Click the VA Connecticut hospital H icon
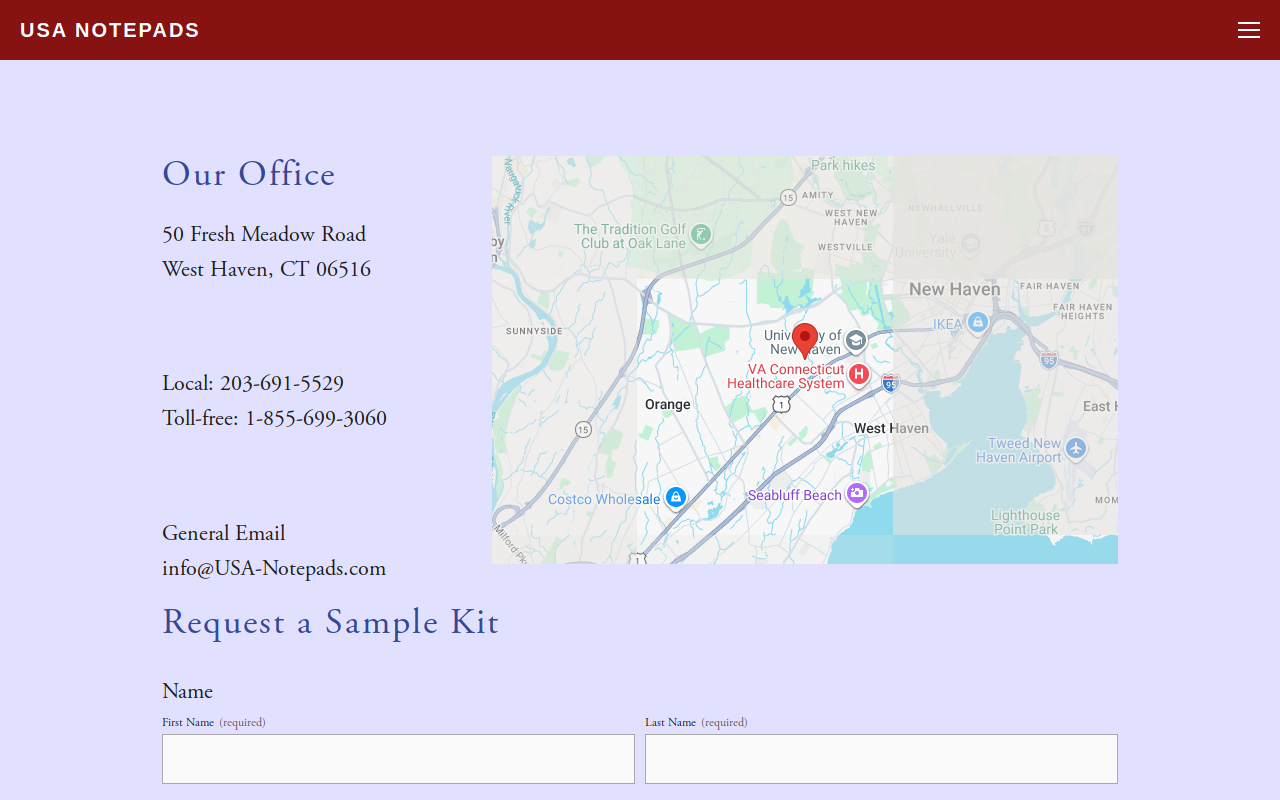Viewport: 1280px width, 800px height. pyautogui.click(x=859, y=375)
